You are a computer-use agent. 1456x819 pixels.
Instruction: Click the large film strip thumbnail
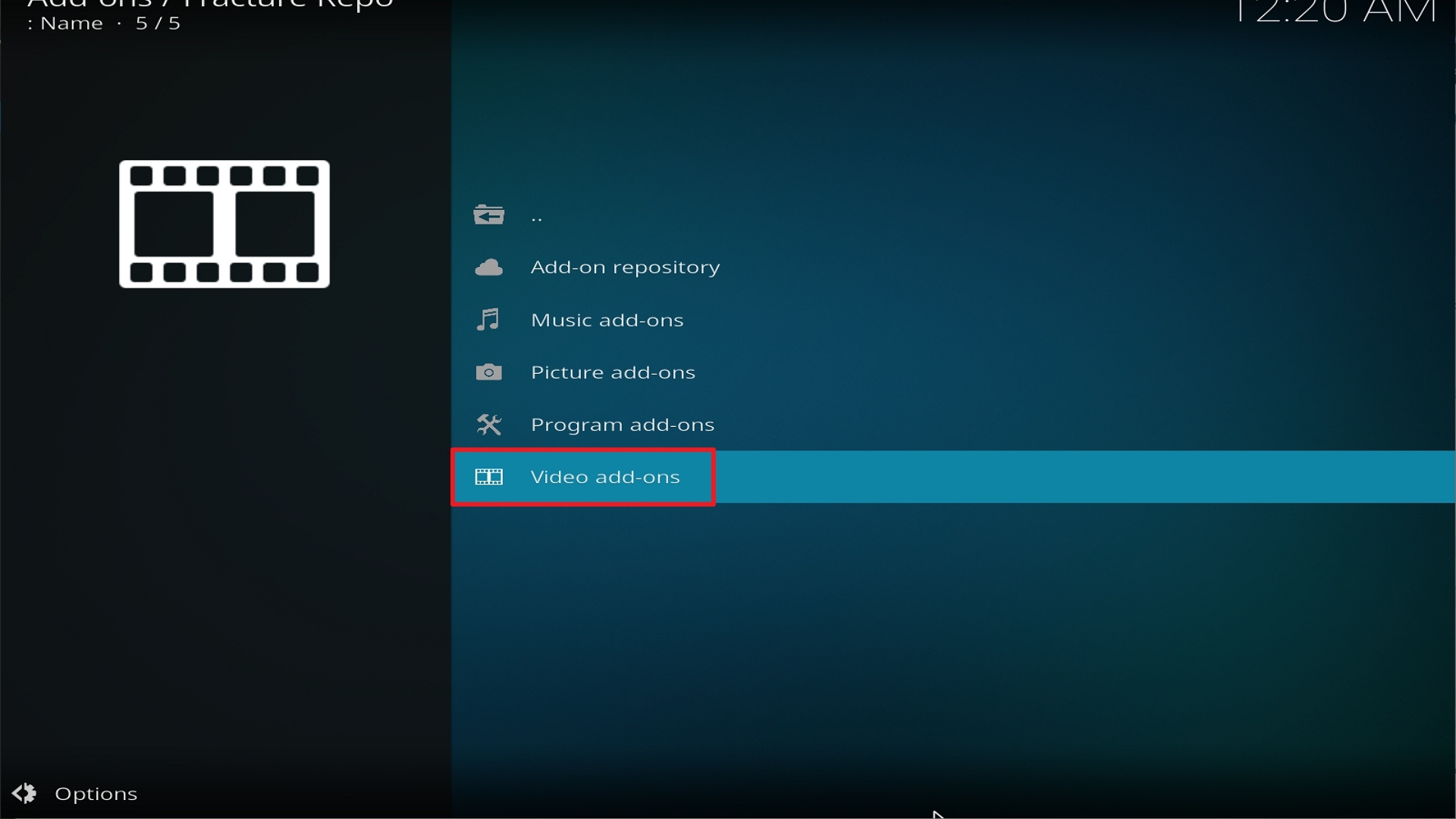[x=224, y=224]
